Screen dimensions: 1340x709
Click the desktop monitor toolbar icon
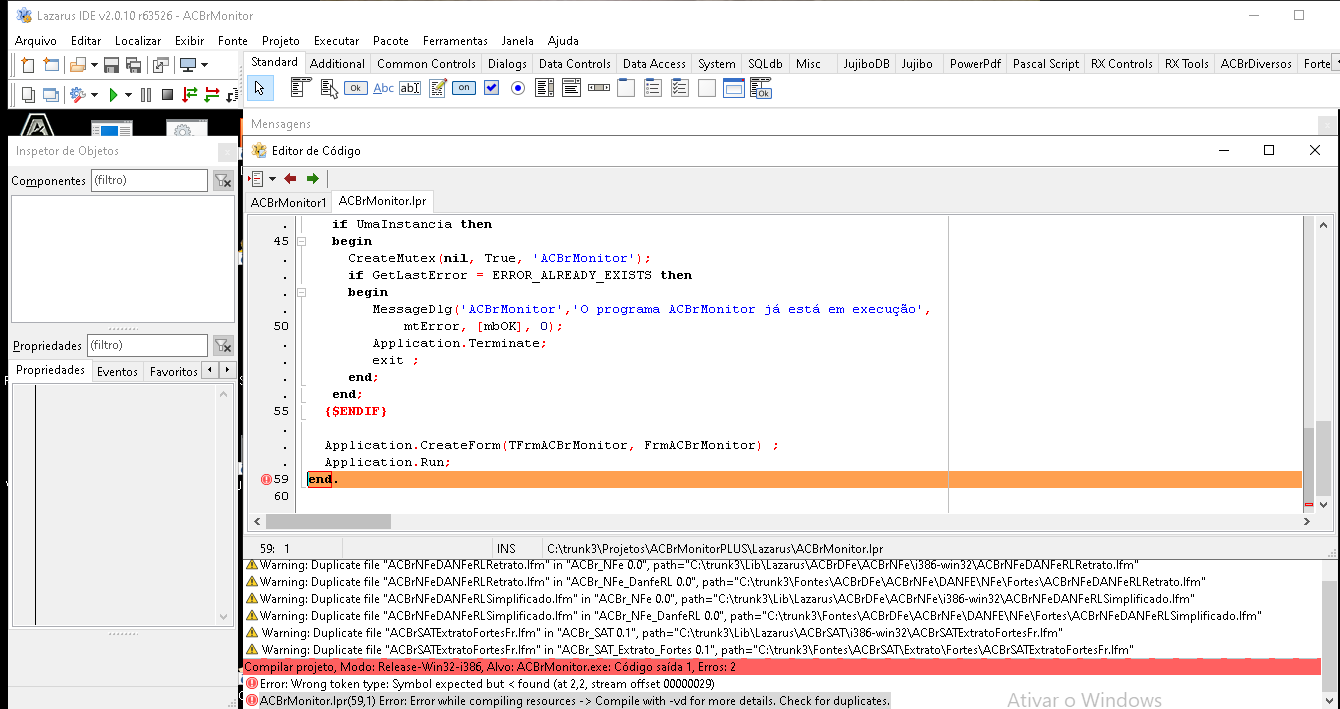tap(187, 65)
